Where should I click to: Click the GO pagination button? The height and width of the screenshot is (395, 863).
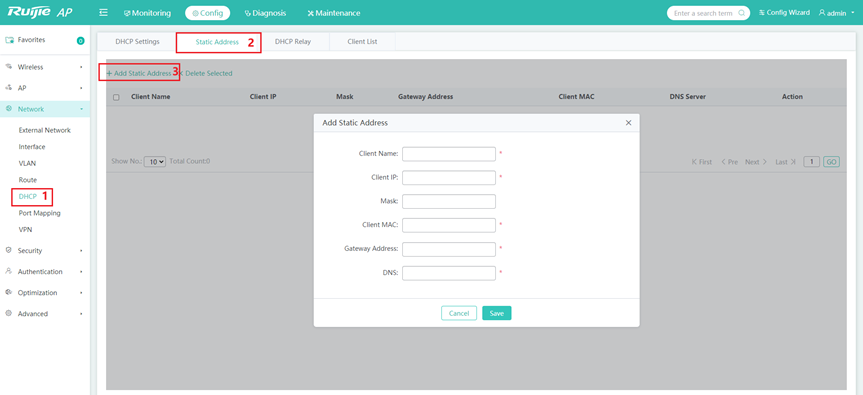pyautogui.click(x=832, y=162)
